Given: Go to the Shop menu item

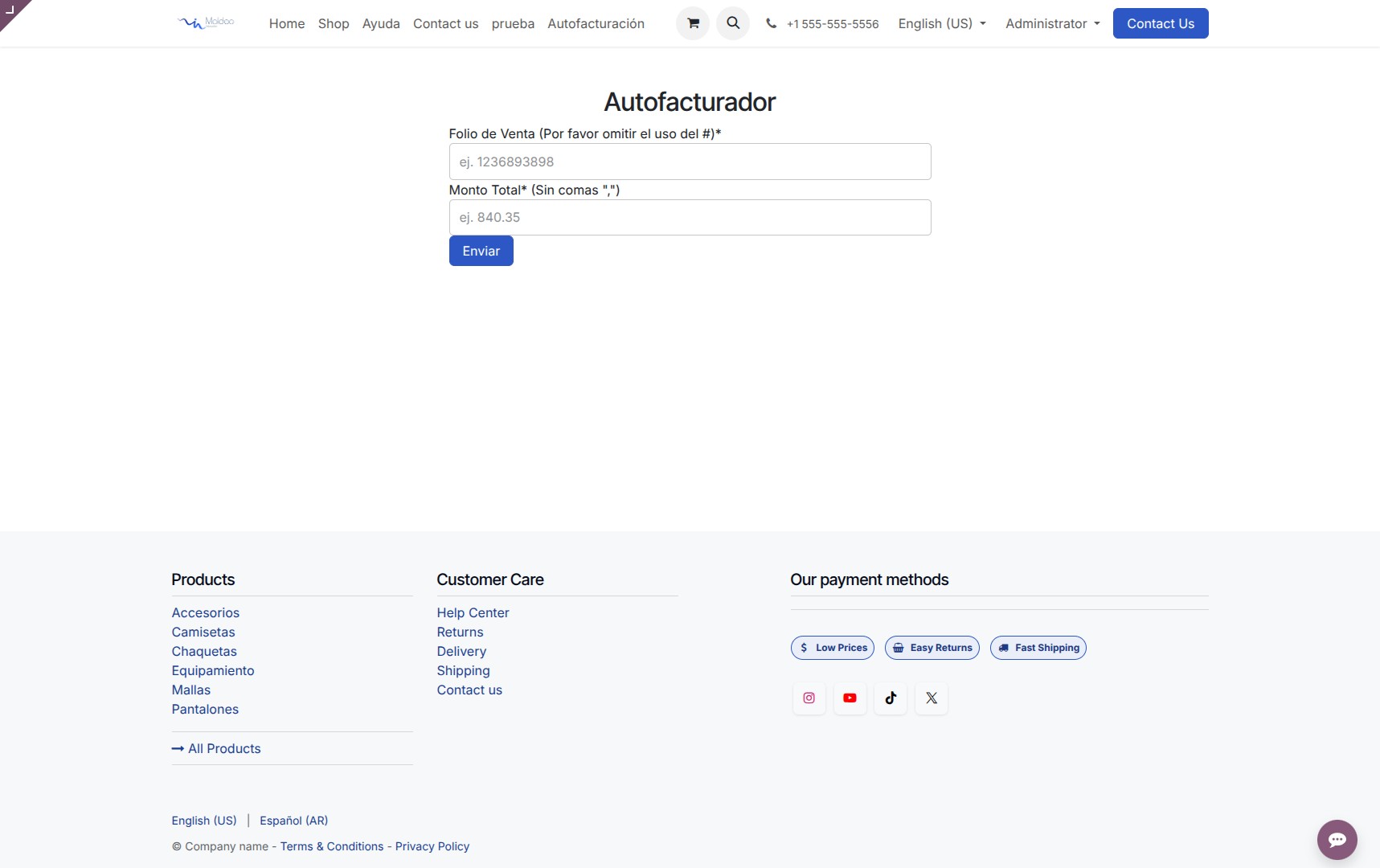Looking at the screenshot, I should (x=334, y=23).
